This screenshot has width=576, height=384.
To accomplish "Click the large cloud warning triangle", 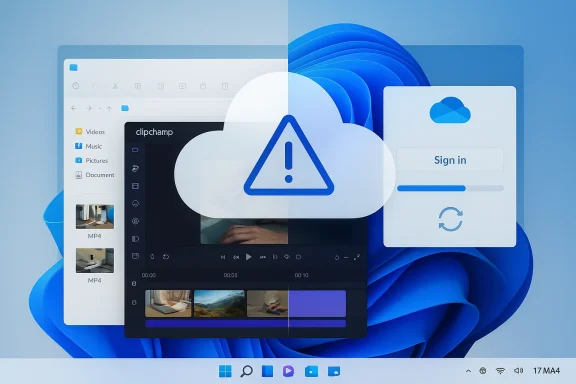I will pos(289,156).
